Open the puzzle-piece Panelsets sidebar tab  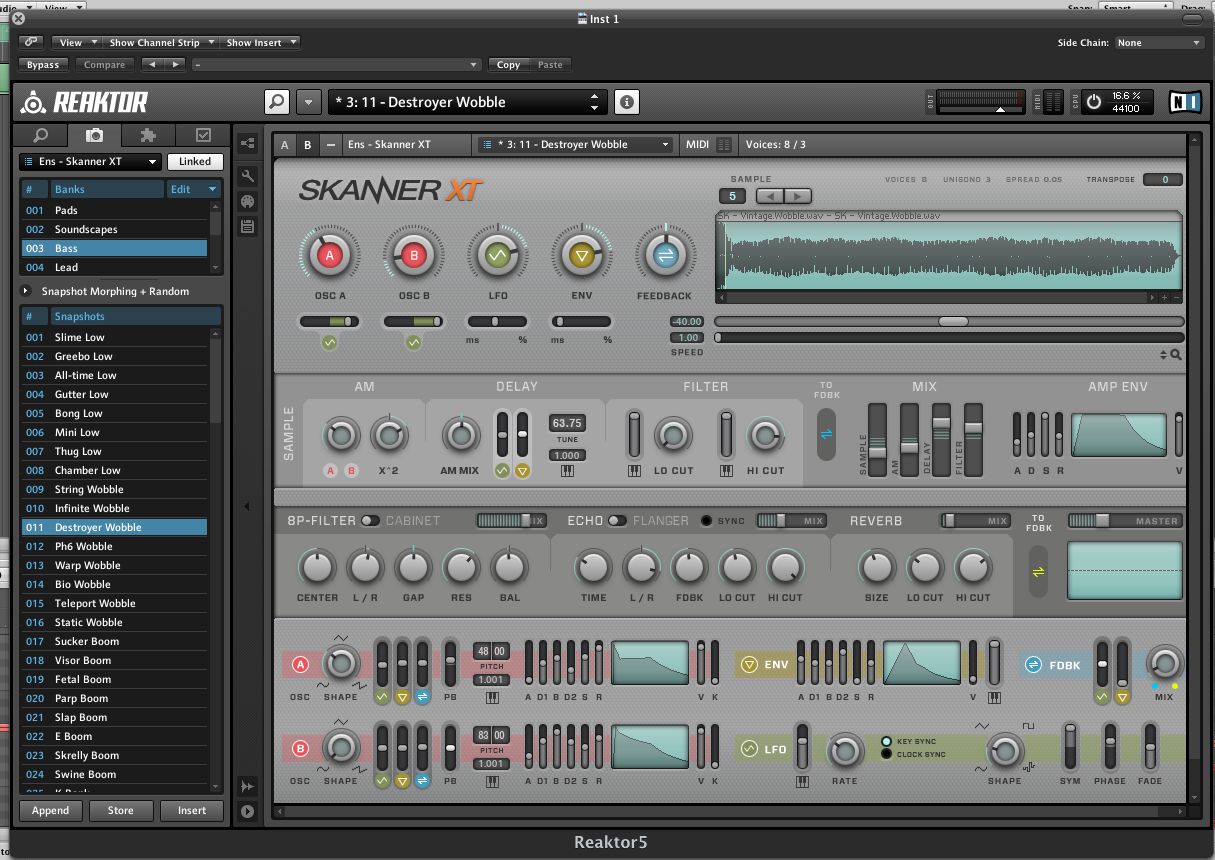coord(148,135)
